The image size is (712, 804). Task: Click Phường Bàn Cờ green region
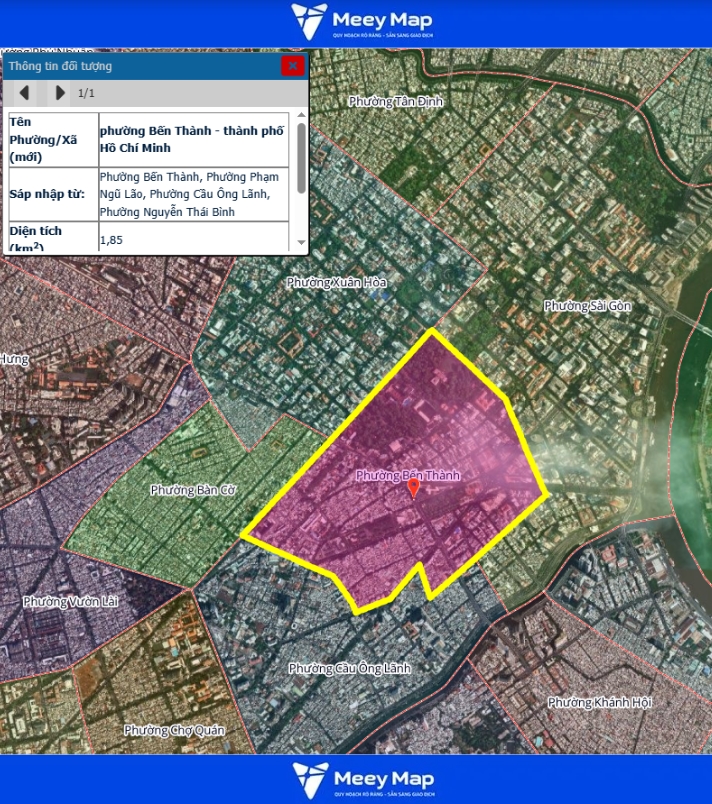pyautogui.click(x=193, y=490)
